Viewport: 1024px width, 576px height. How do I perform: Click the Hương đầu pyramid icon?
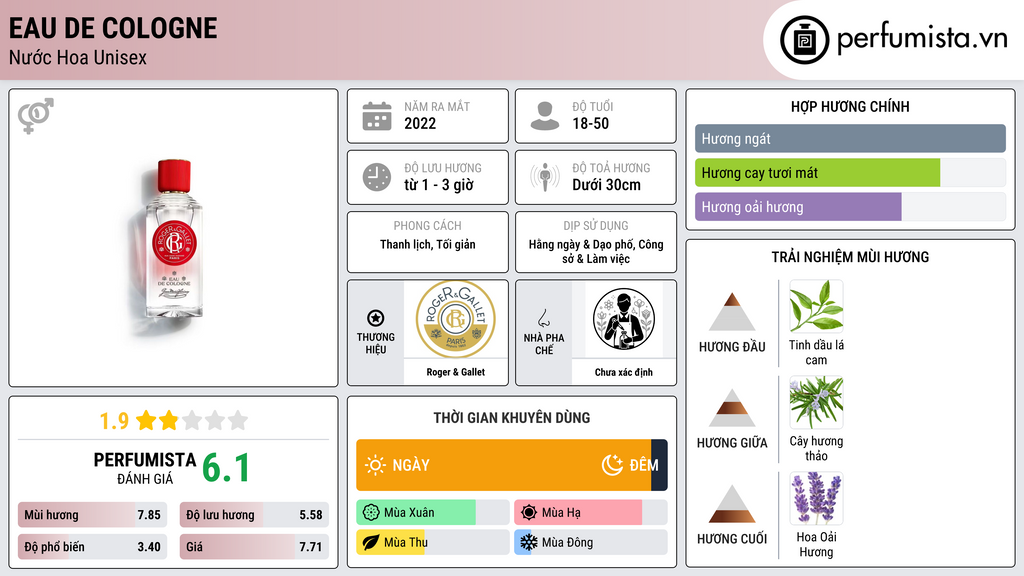732,312
